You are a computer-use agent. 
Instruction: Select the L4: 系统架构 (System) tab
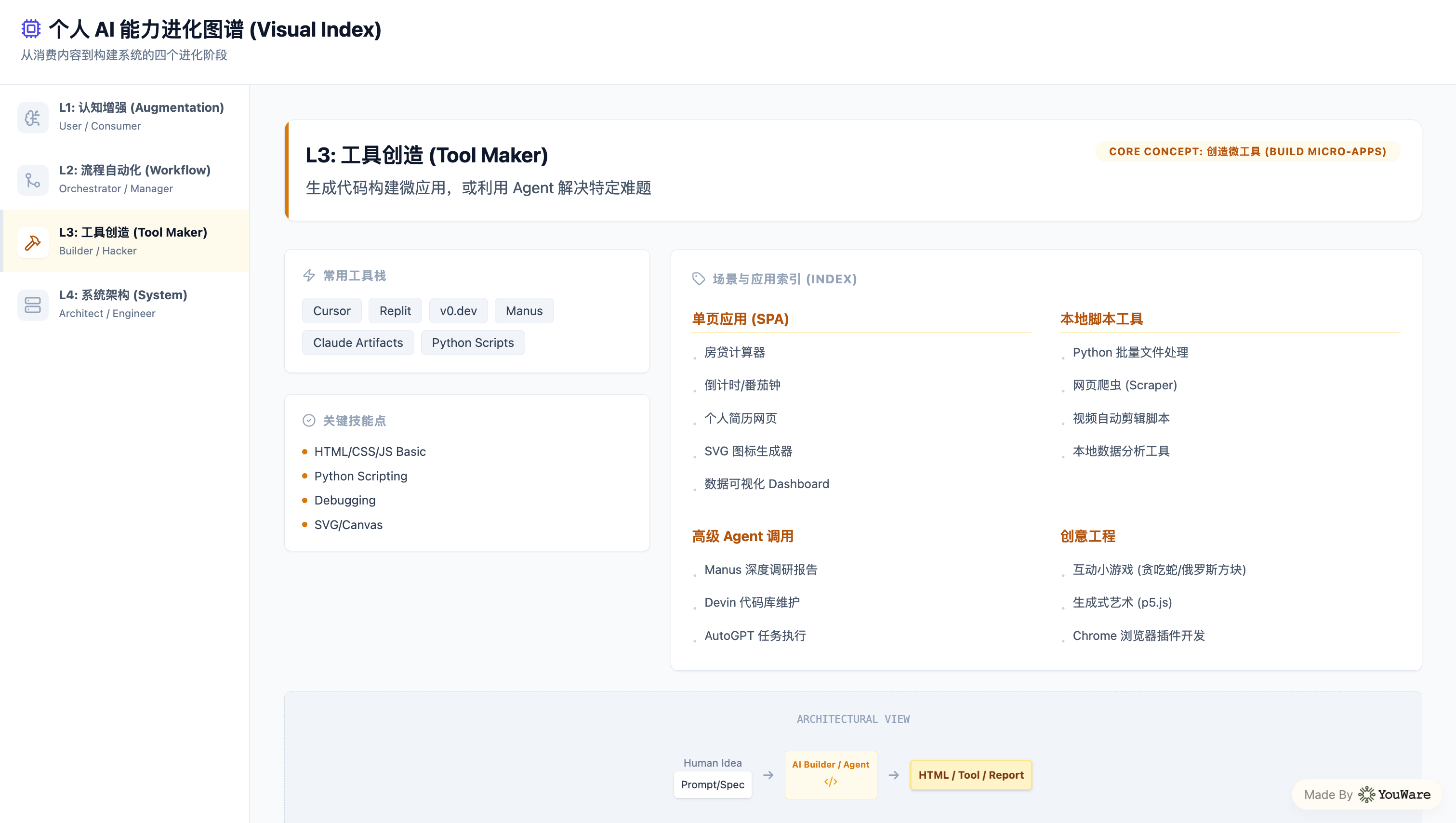124,304
